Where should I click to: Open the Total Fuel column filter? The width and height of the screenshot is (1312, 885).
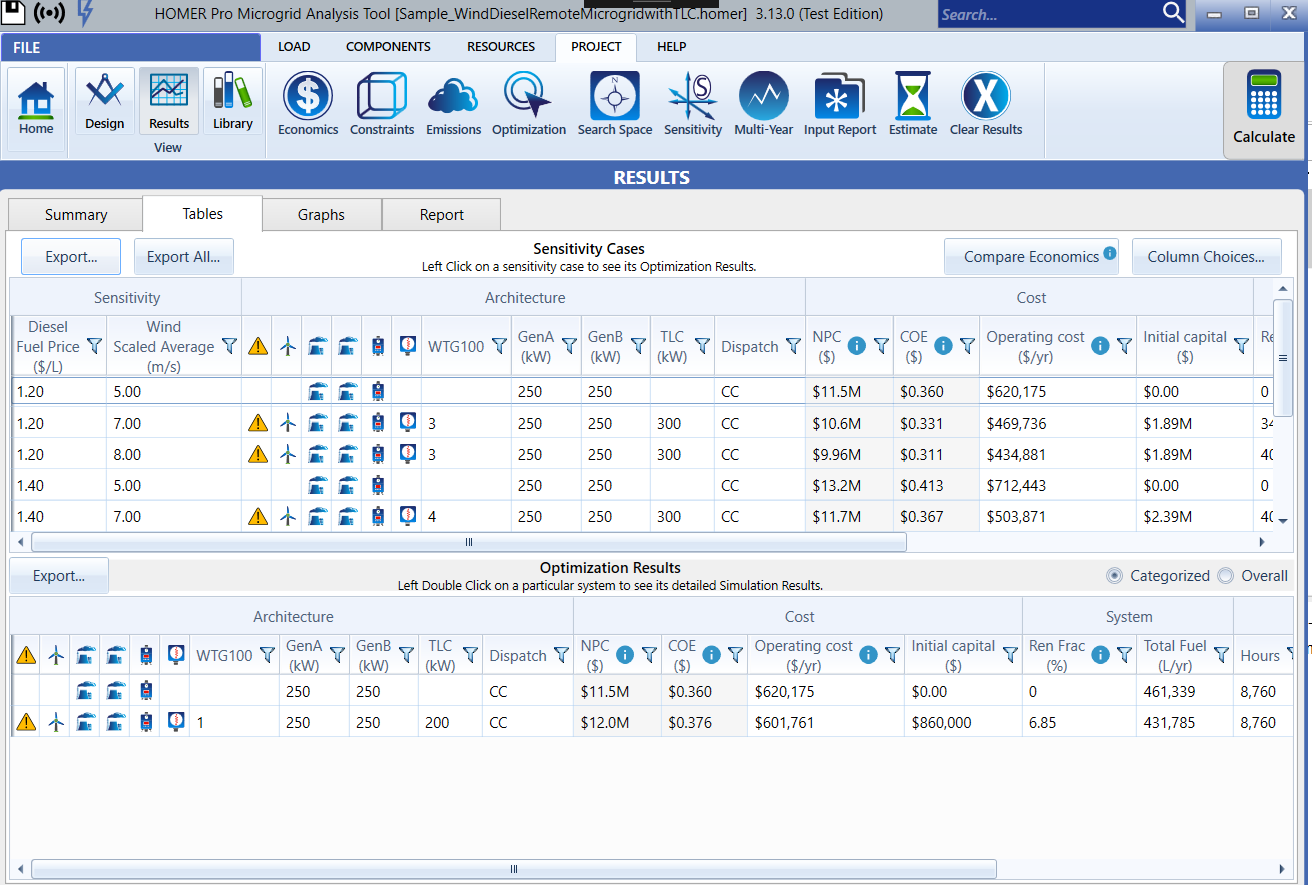click(x=1221, y=655)
